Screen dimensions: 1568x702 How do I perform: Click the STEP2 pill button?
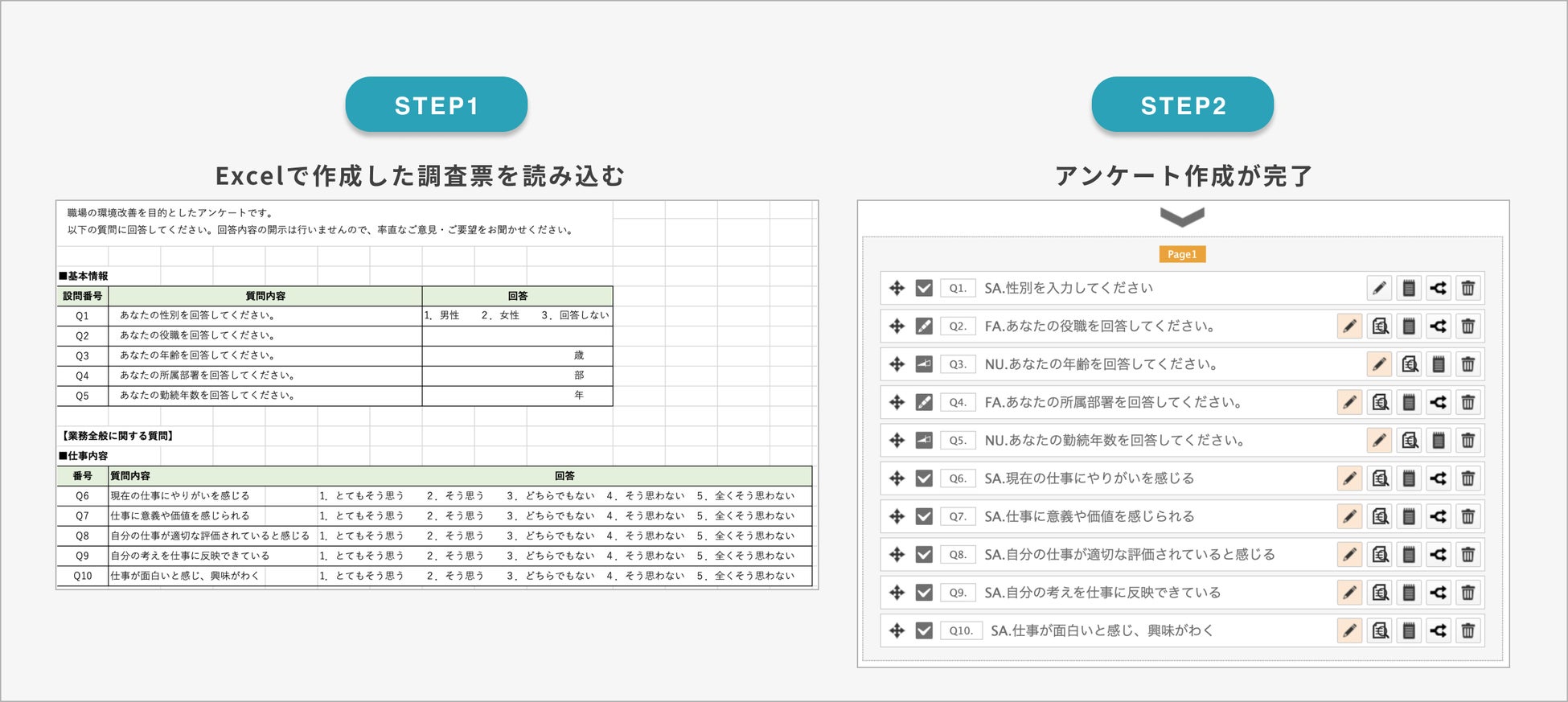[1183, 105]
